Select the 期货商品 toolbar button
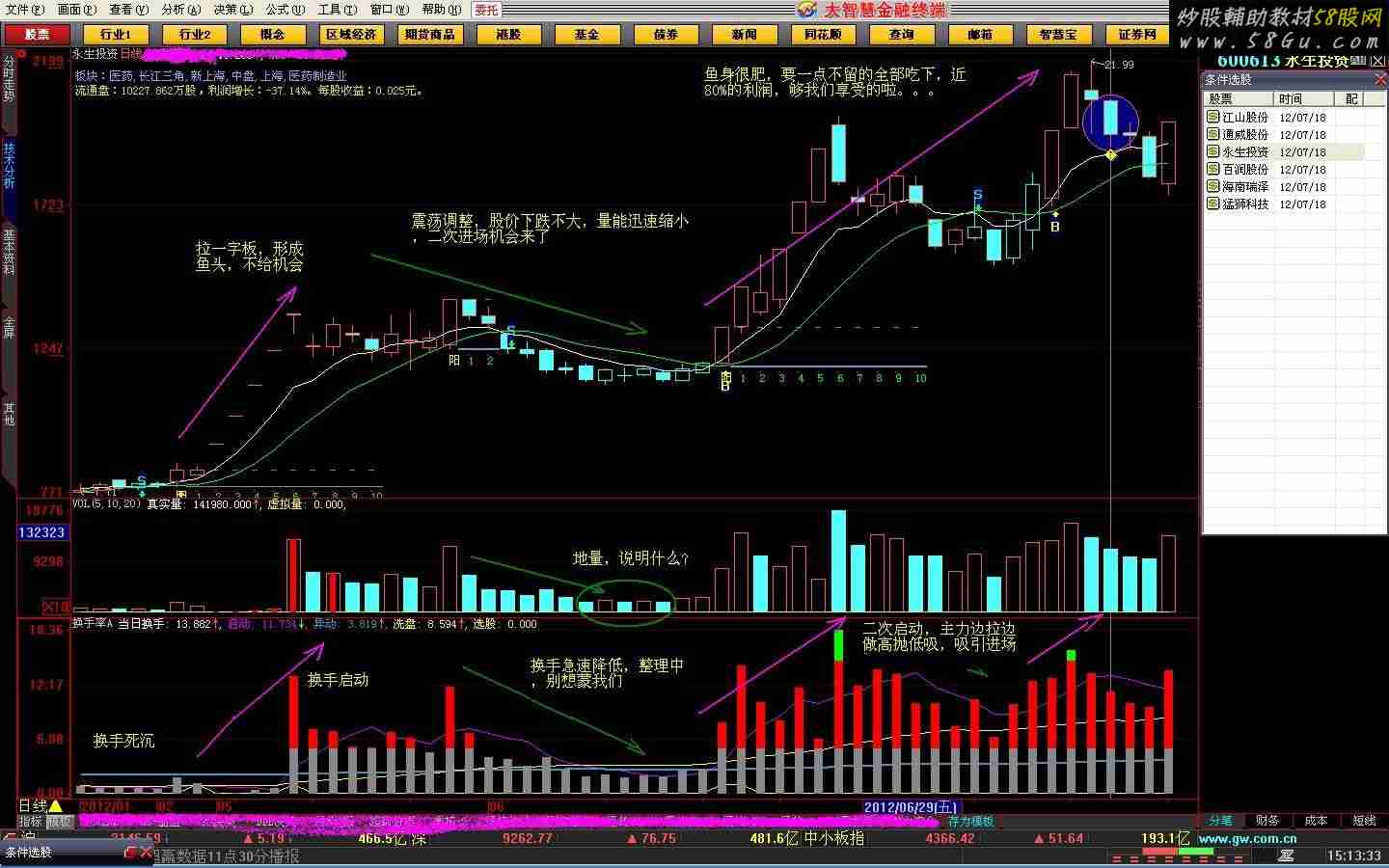This screenshot has height=868, width=1389. tap(430, 35)
